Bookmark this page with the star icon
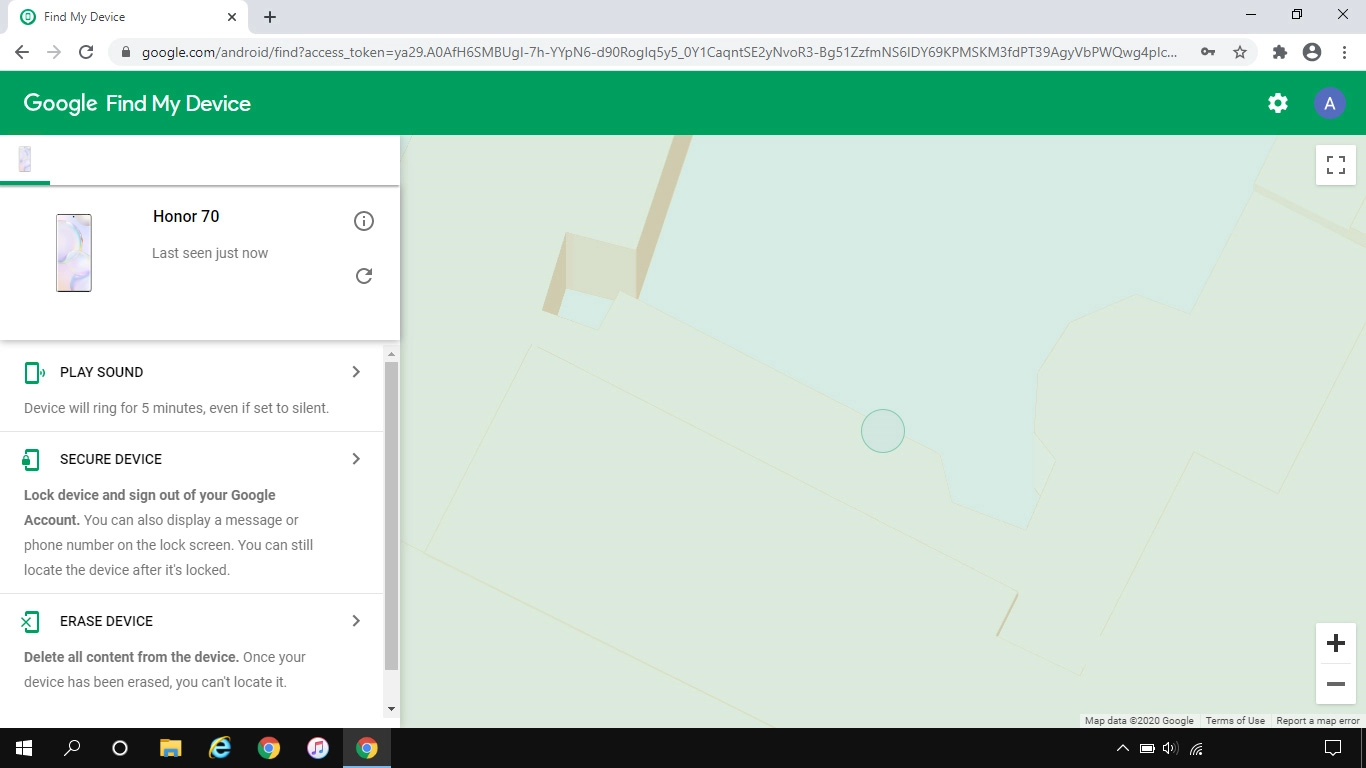This screenshot has width=1366, height=768. (x=1240, y=52)
